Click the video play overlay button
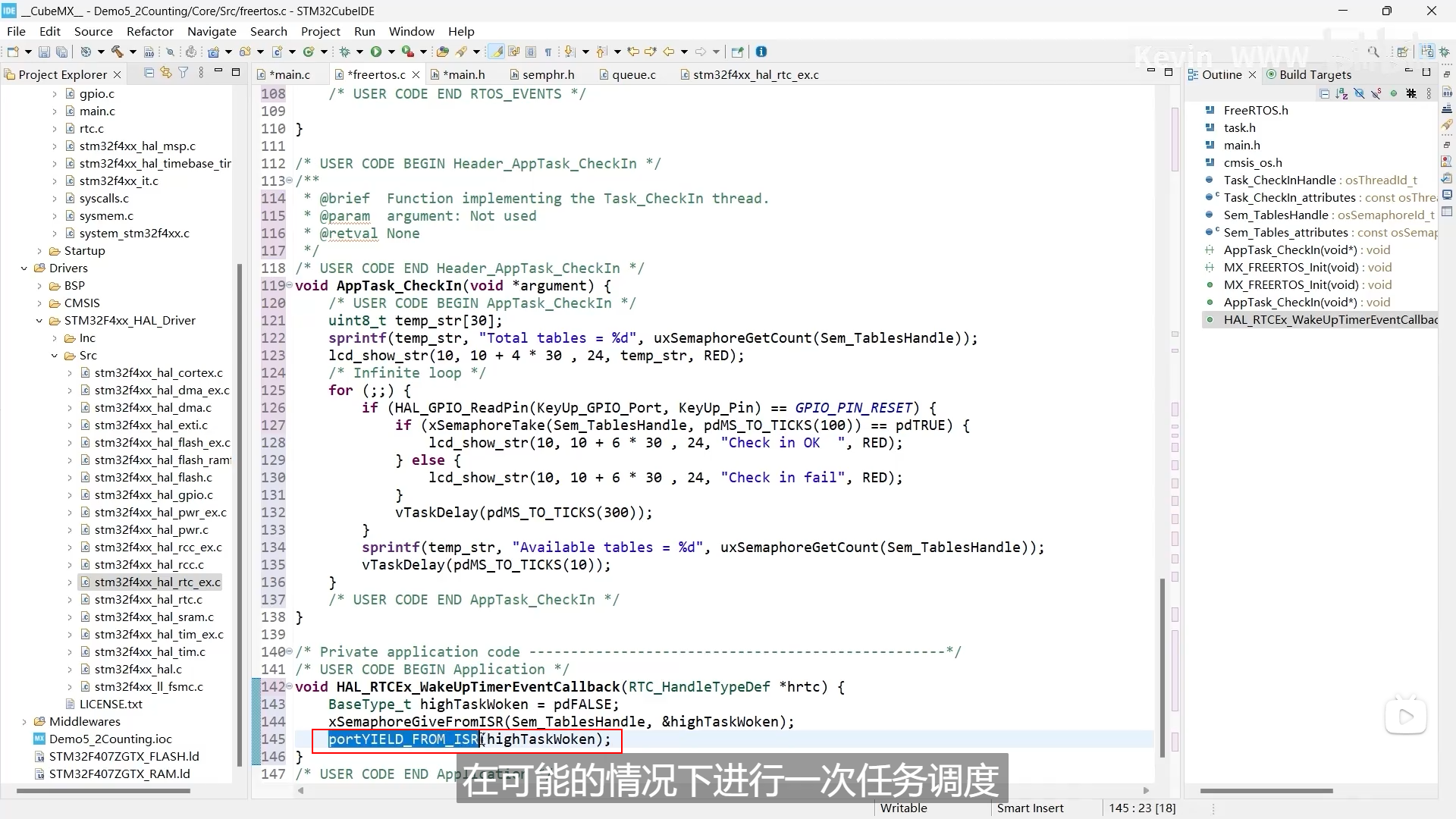 (1405, 717)
